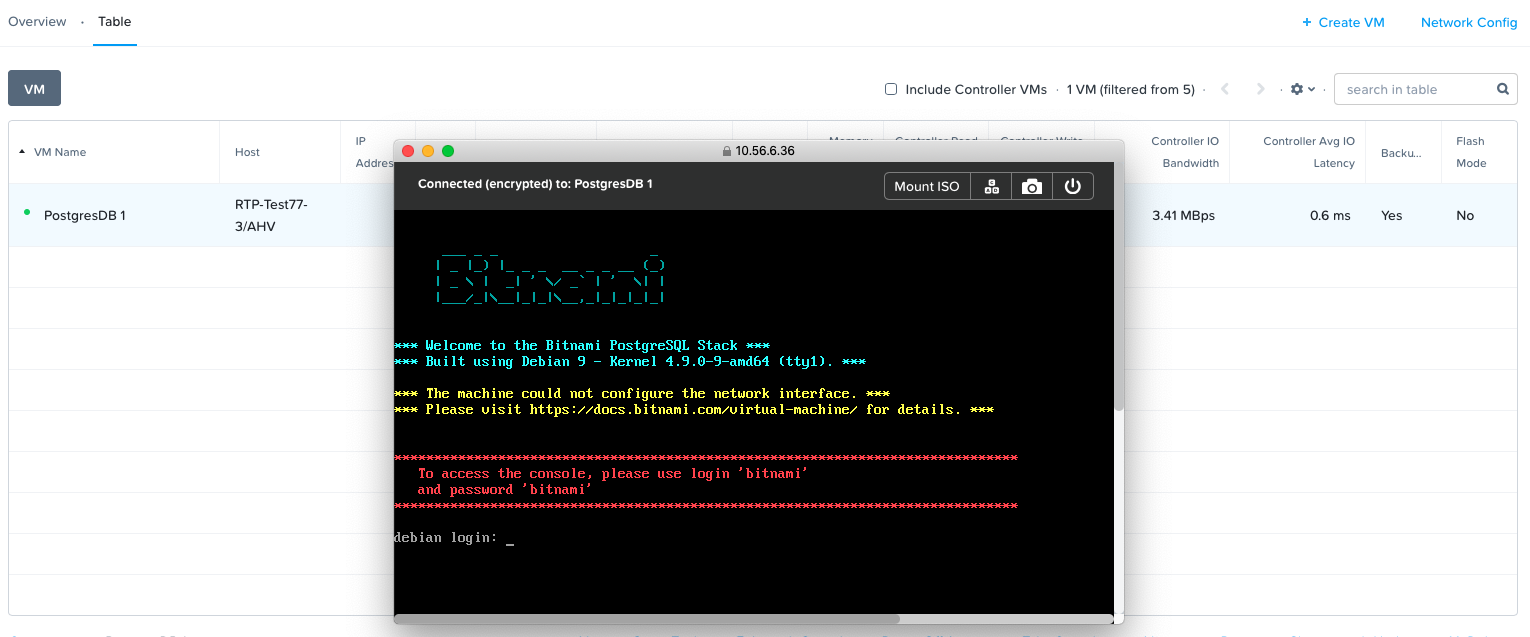Send Ctrl-Alt-Del via console keys icon
Viewport: 1530px width, 637px height.
(991, 186)
